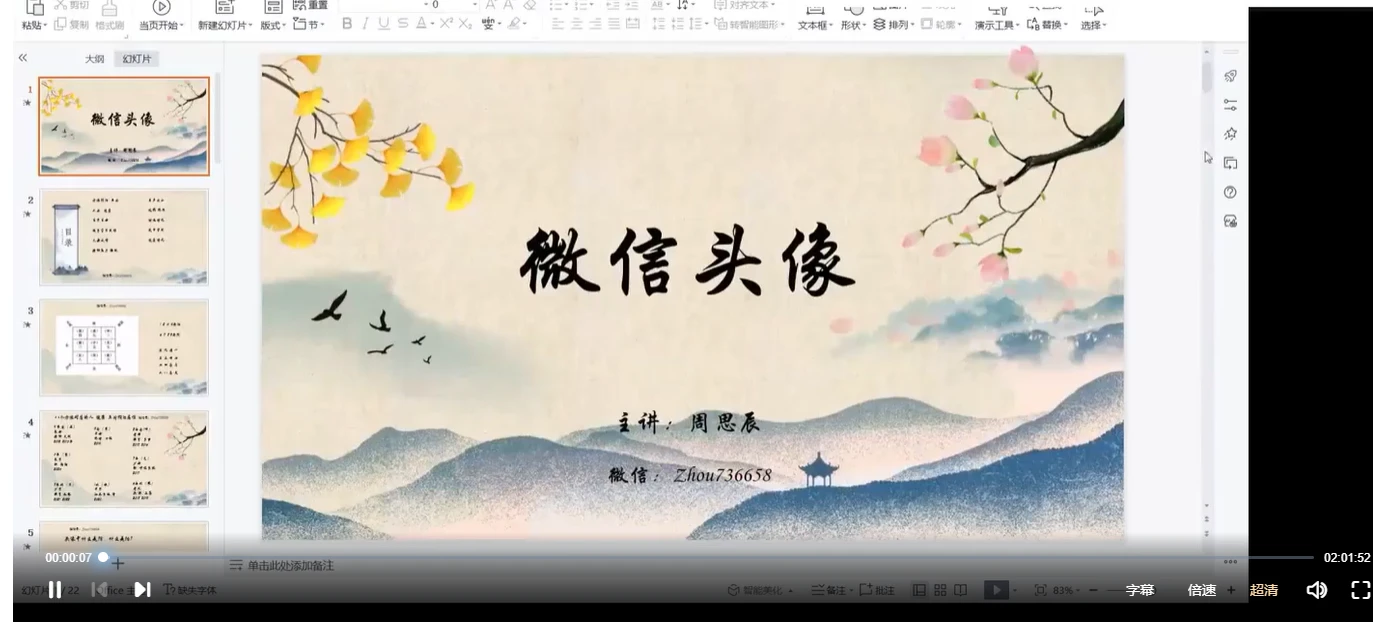
Task: Align text left
Action: coord(558,24)
